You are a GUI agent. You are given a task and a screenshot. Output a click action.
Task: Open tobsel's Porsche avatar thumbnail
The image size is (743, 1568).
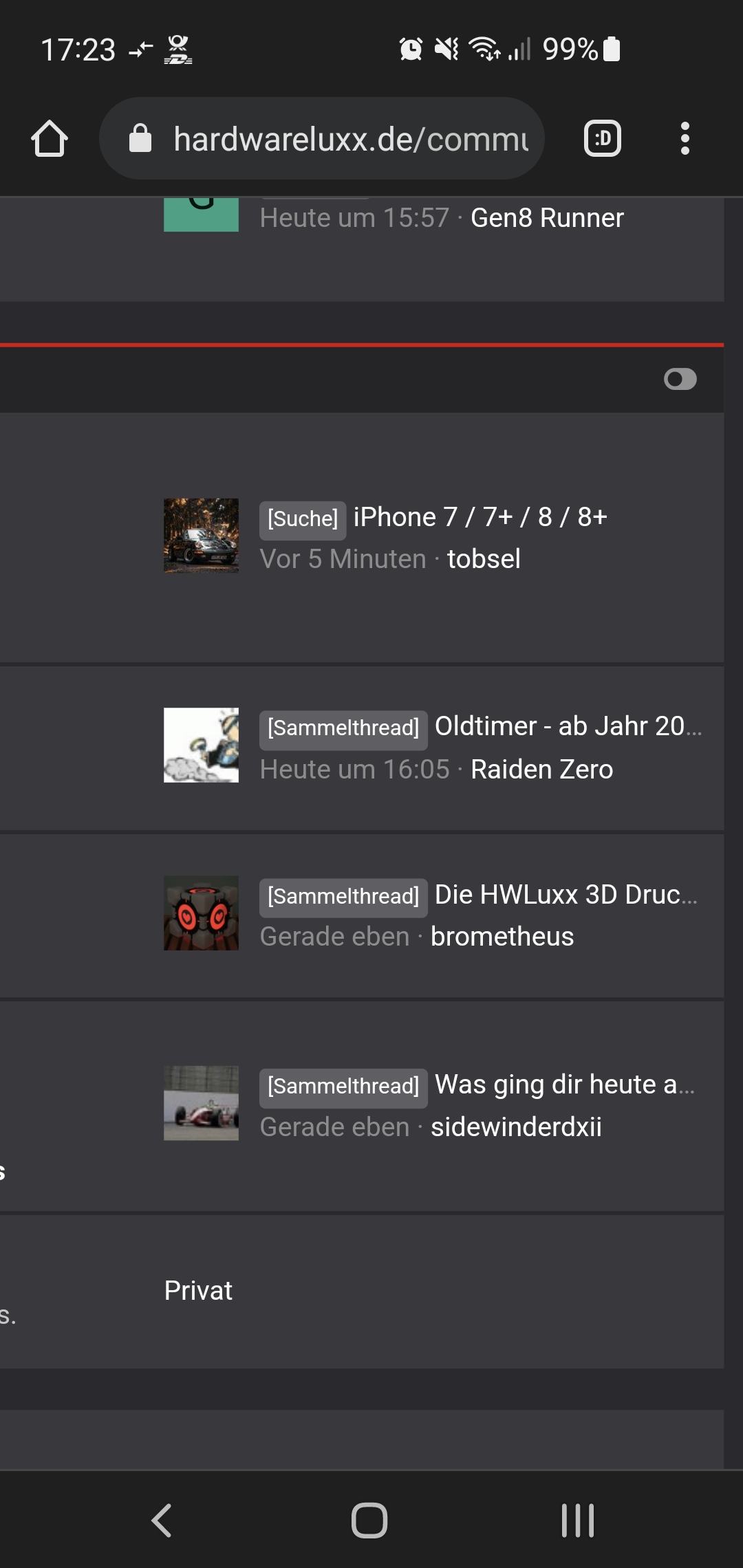click(201, 536)
